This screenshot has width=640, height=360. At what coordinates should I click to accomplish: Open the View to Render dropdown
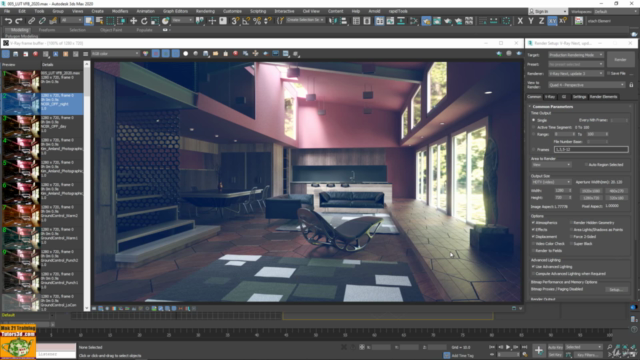(x=587, y=85)
